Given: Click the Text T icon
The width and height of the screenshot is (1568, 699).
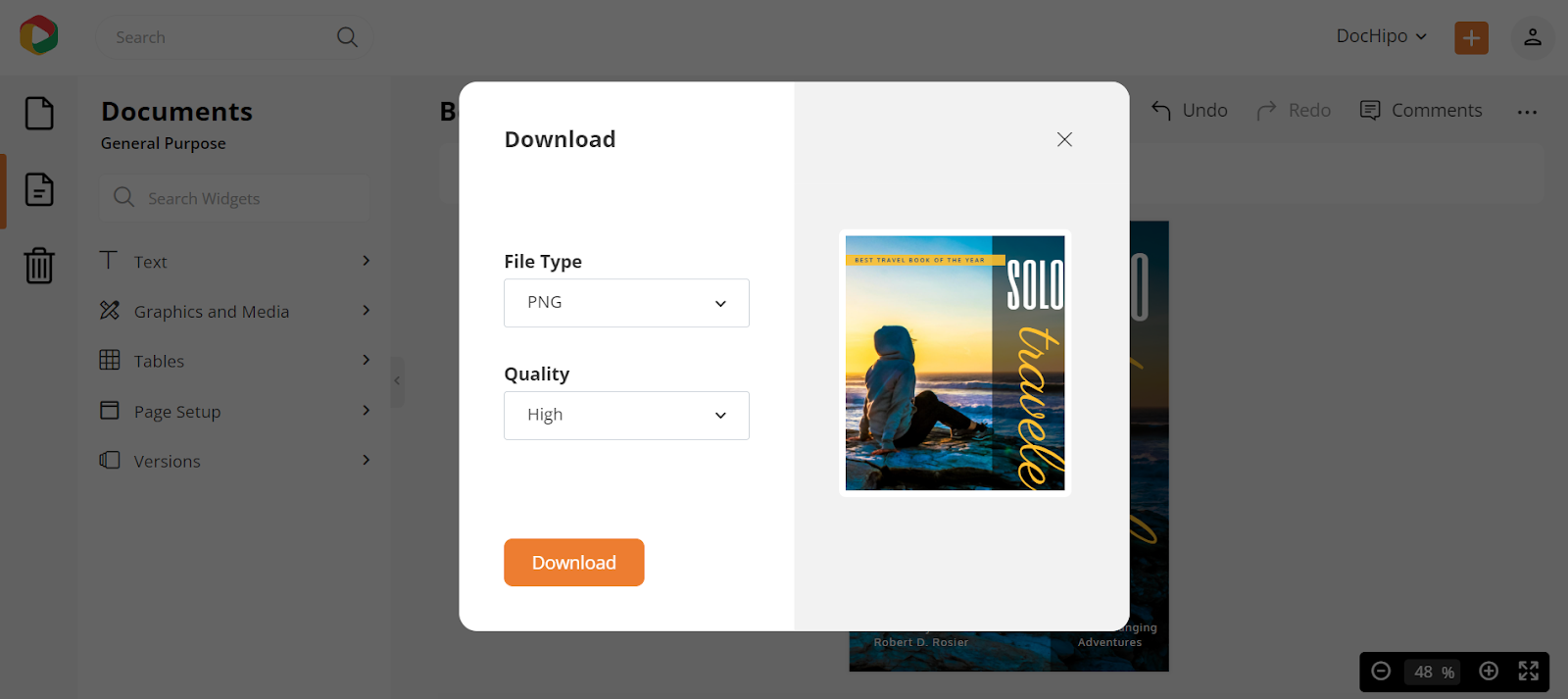Looking at the screenshot, I should coord(109,260).
